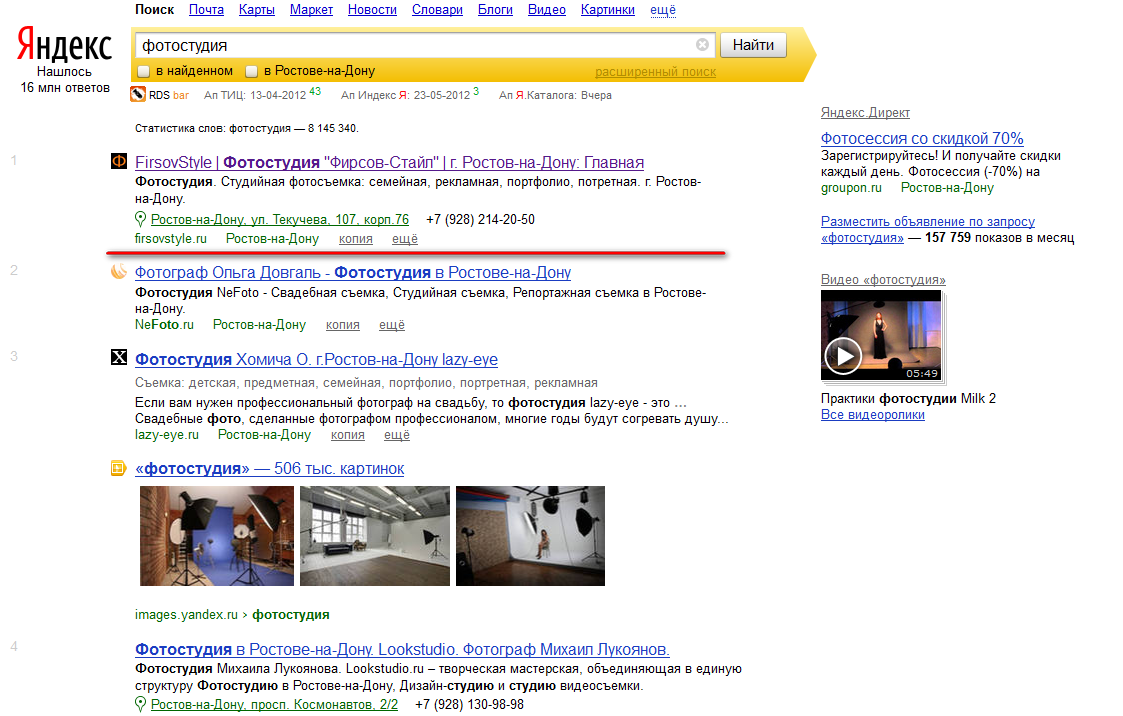Click address 'ул. Текучева, 107, корп.76'

pos(280,220)
